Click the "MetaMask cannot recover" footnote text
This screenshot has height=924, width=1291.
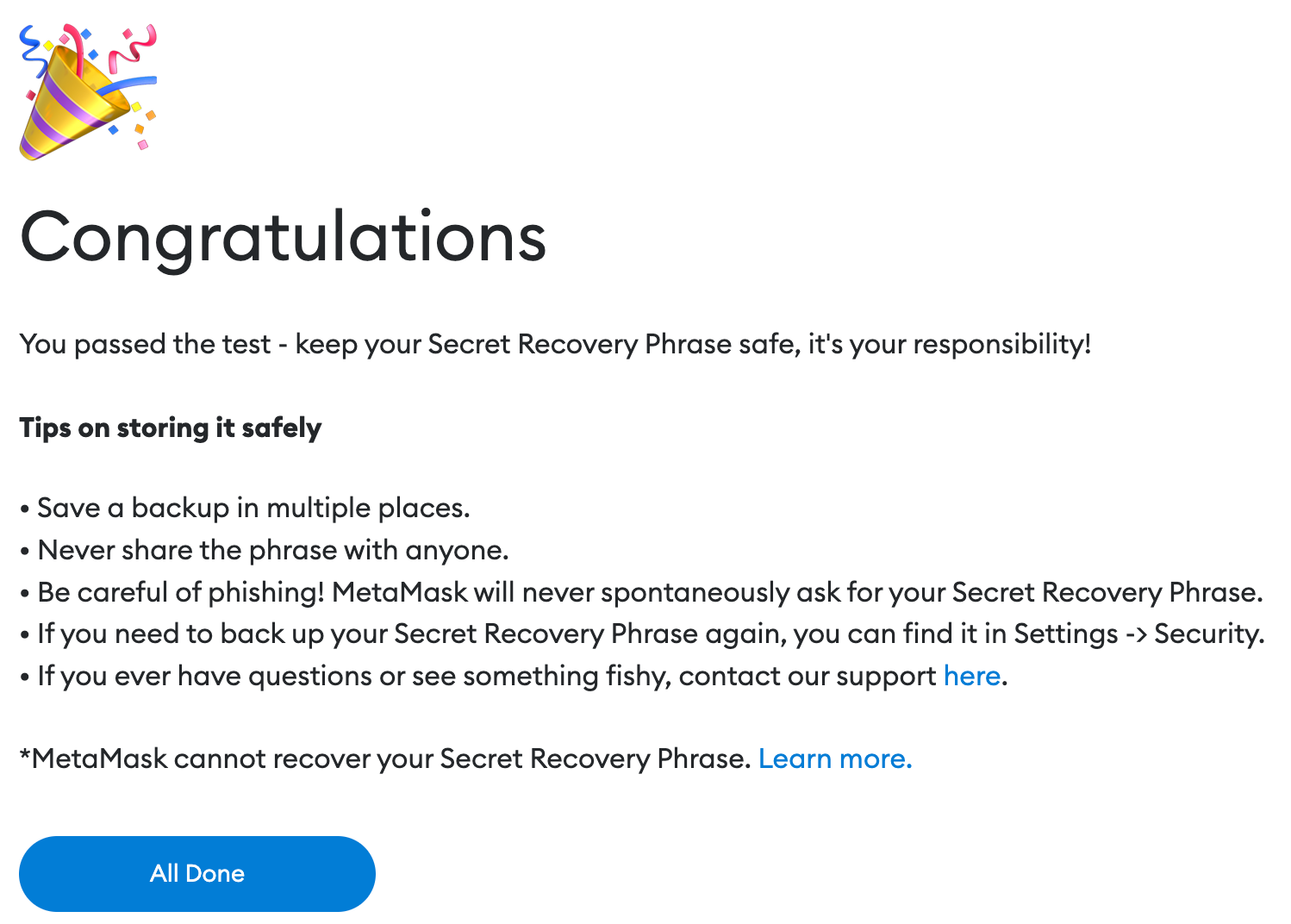click(x=384, y=759)
